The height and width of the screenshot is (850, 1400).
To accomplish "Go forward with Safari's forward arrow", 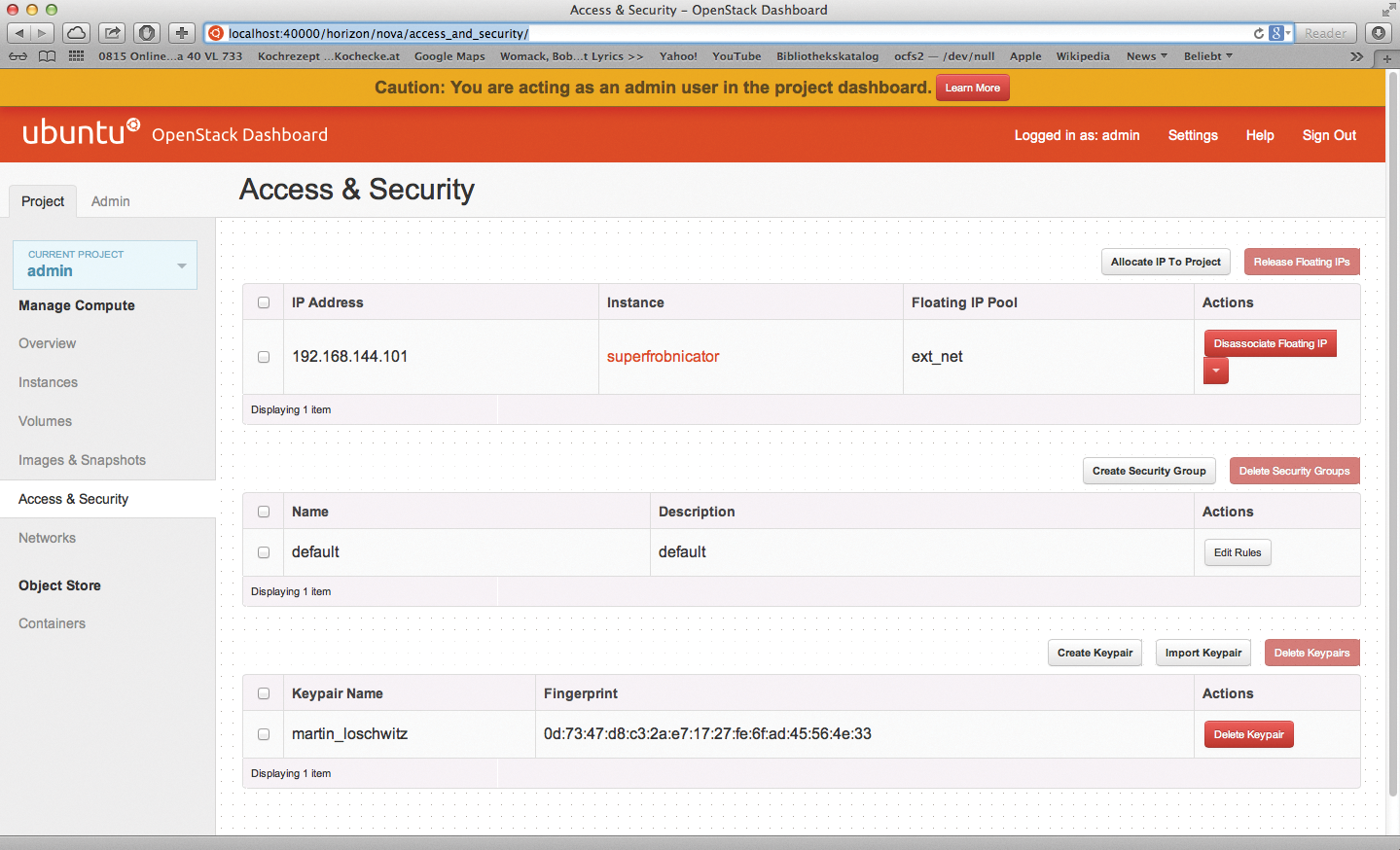I will tap(42, 33).
